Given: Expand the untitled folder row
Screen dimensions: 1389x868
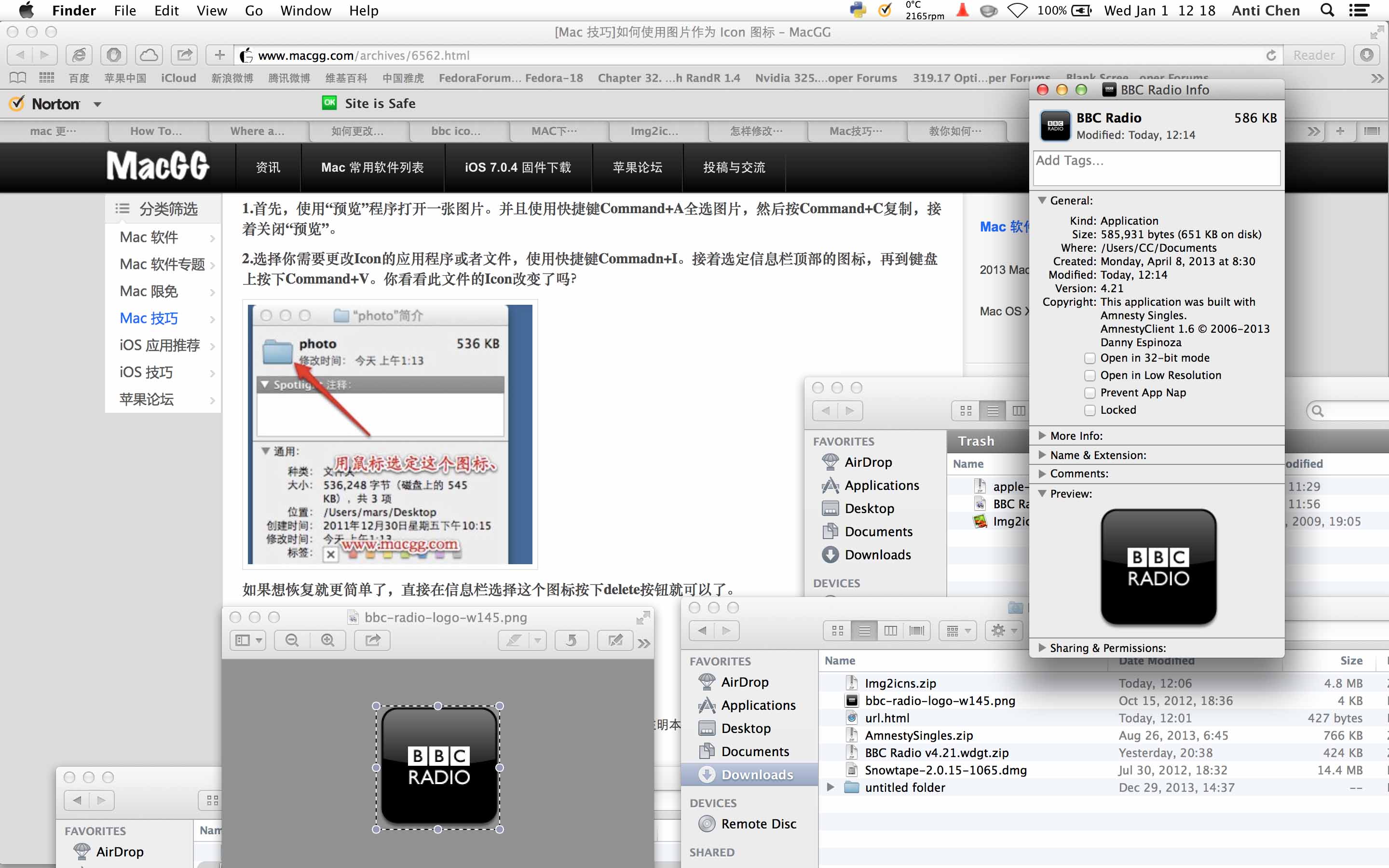Looking at the screenshot, I should [x=830, y=787].
